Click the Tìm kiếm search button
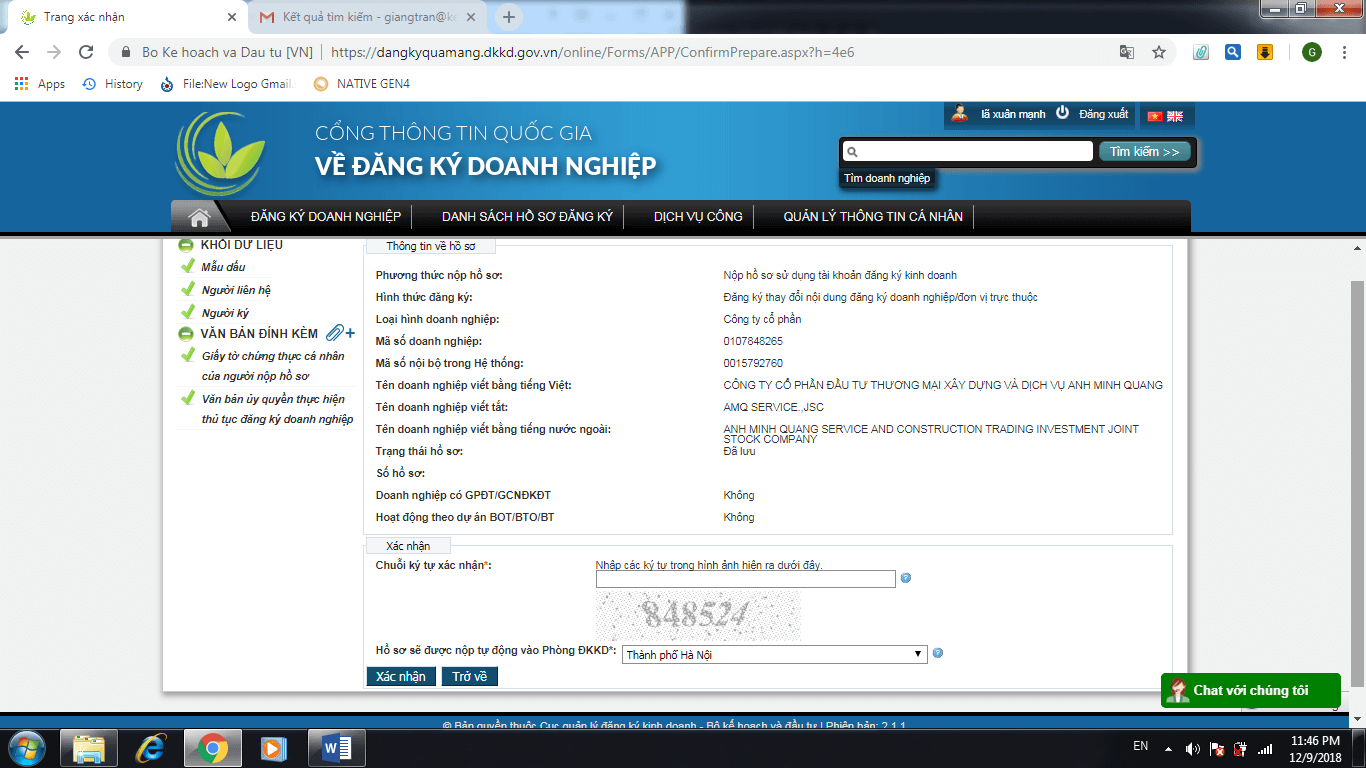 1144,152
